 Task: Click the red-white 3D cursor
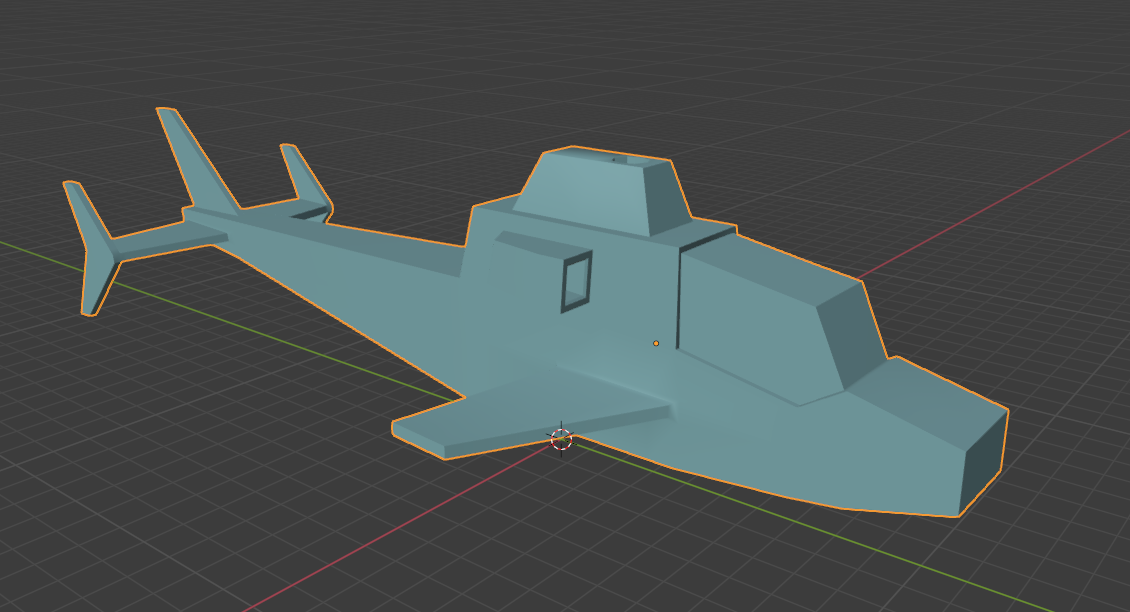(561, 438)
